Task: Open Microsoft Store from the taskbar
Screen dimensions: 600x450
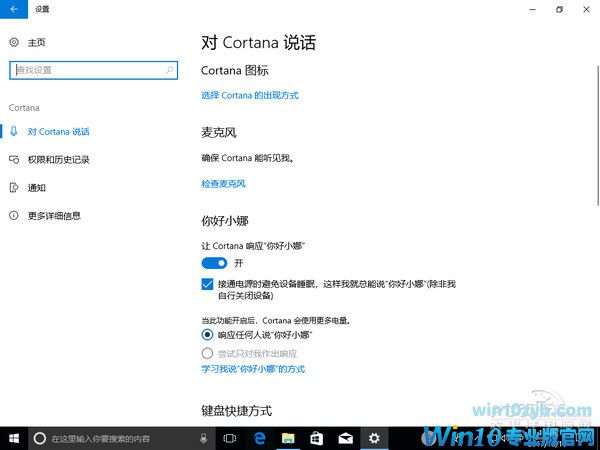Action: pos(316,438)
